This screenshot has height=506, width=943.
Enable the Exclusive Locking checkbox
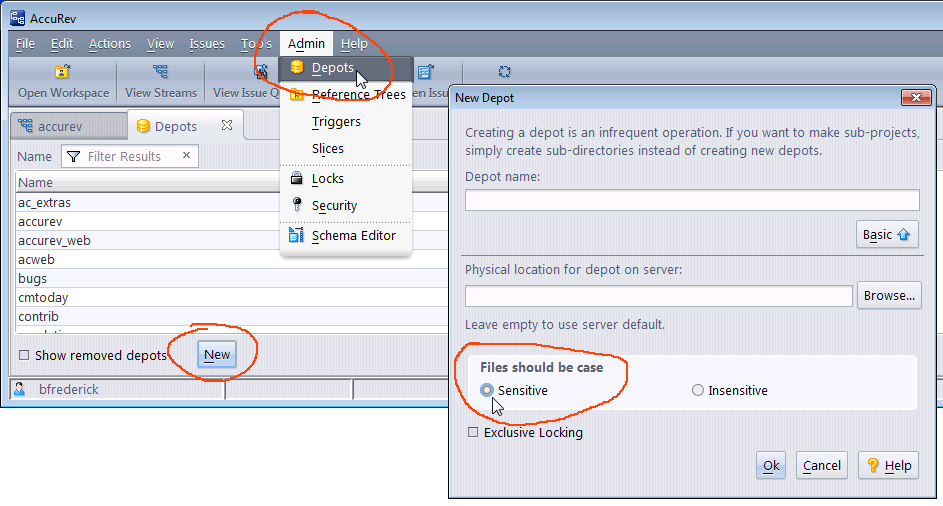[x=473, y=432]
